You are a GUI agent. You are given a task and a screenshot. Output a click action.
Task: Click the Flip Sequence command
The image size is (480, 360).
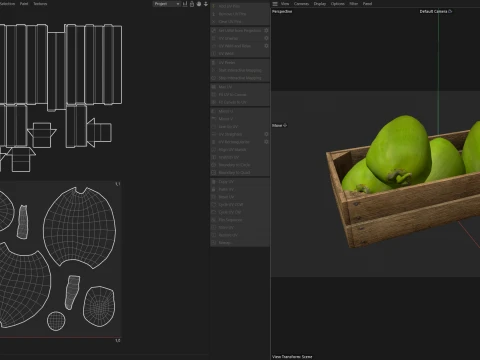(240, 220)
